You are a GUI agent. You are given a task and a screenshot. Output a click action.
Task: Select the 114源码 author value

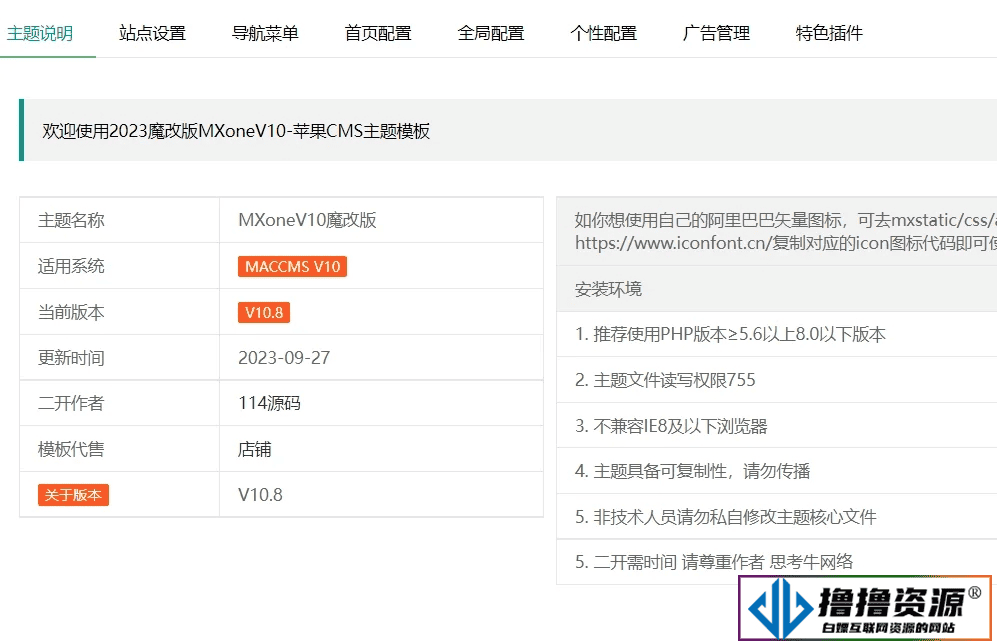pyautogui.click(x=270, y=403)
